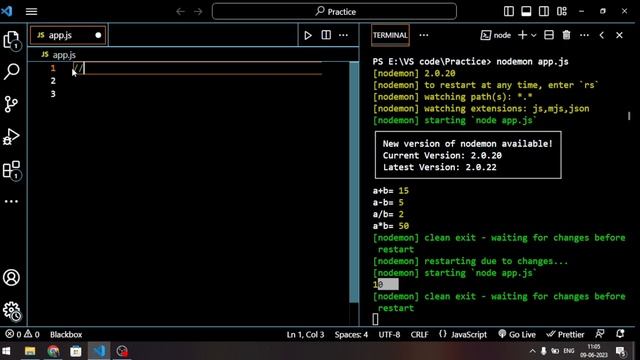
Task: Go forward using the right arrow
Action: point(198,11)
